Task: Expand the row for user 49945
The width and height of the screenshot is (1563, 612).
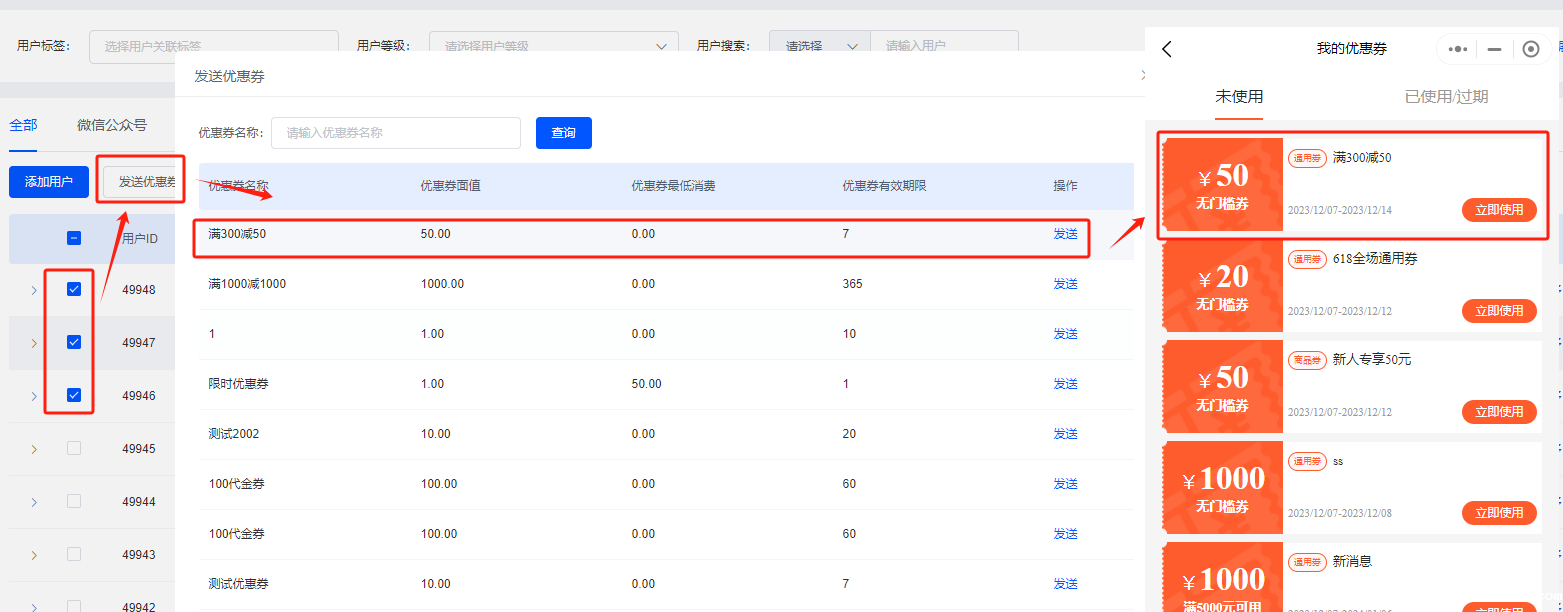Action: click(x=34, y=449)
